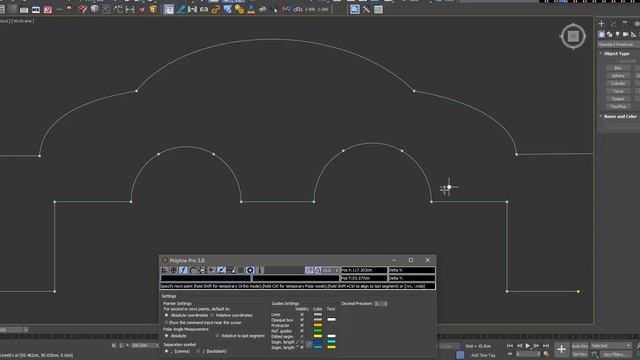Click the highlighted grid icon in main toolbar
Image resolution: width=640 pixels, height=360 pixels.
pyautogui.click(x=169, y=9)
